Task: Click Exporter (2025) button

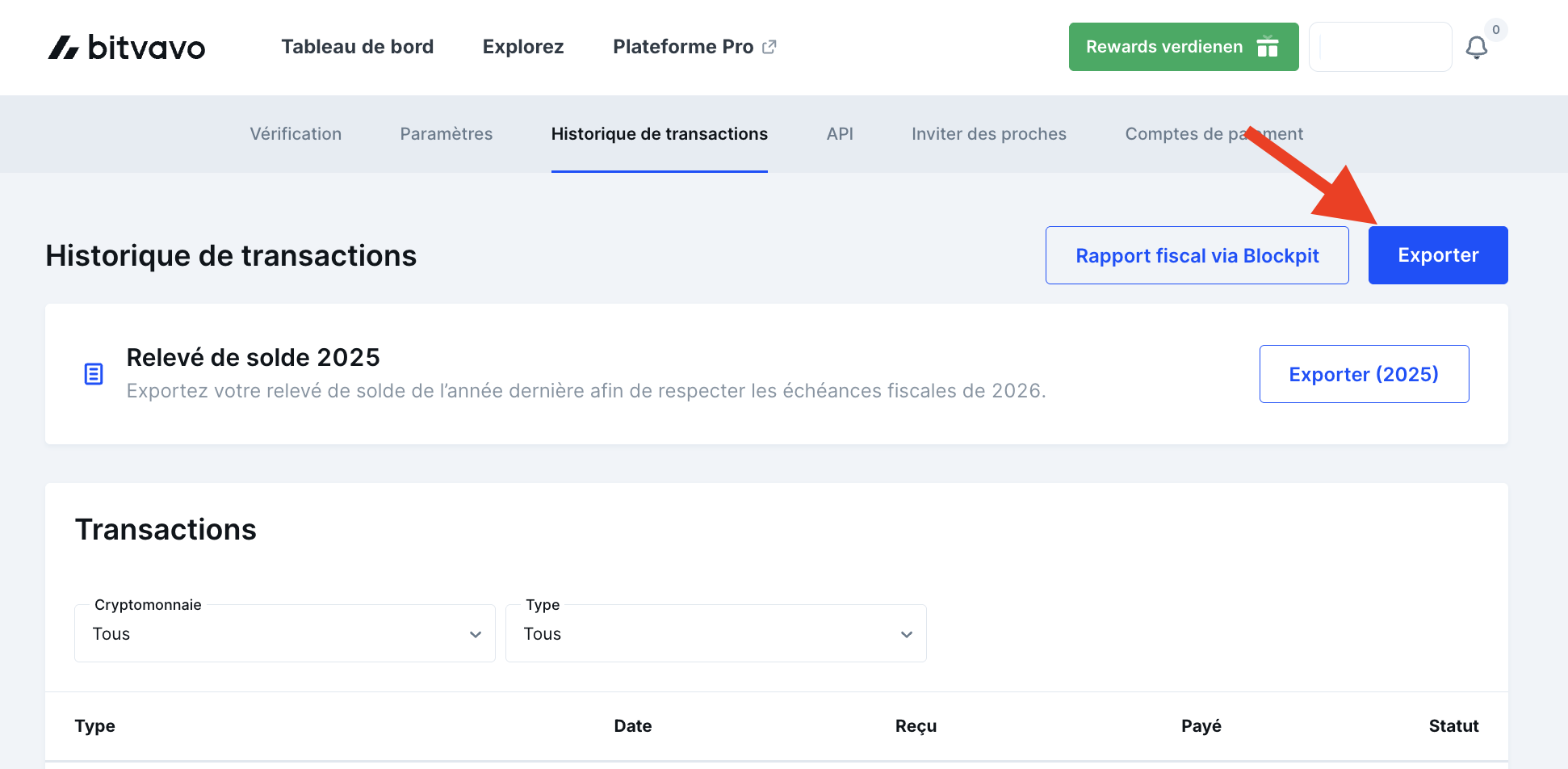Action: pyautogui.click(x=1364, y=374)
